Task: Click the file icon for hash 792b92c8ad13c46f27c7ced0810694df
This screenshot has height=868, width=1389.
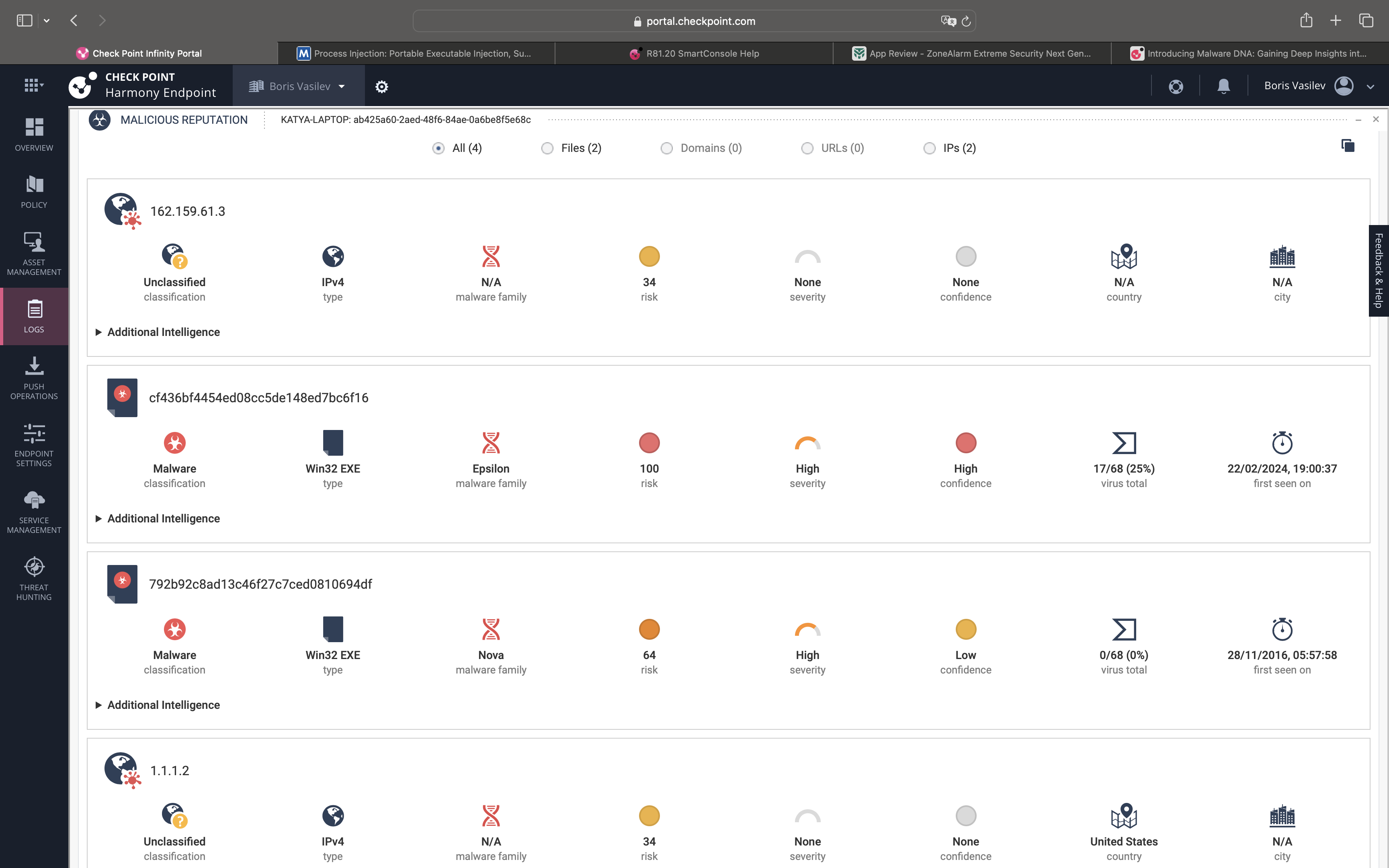Action: click(122, 584)
